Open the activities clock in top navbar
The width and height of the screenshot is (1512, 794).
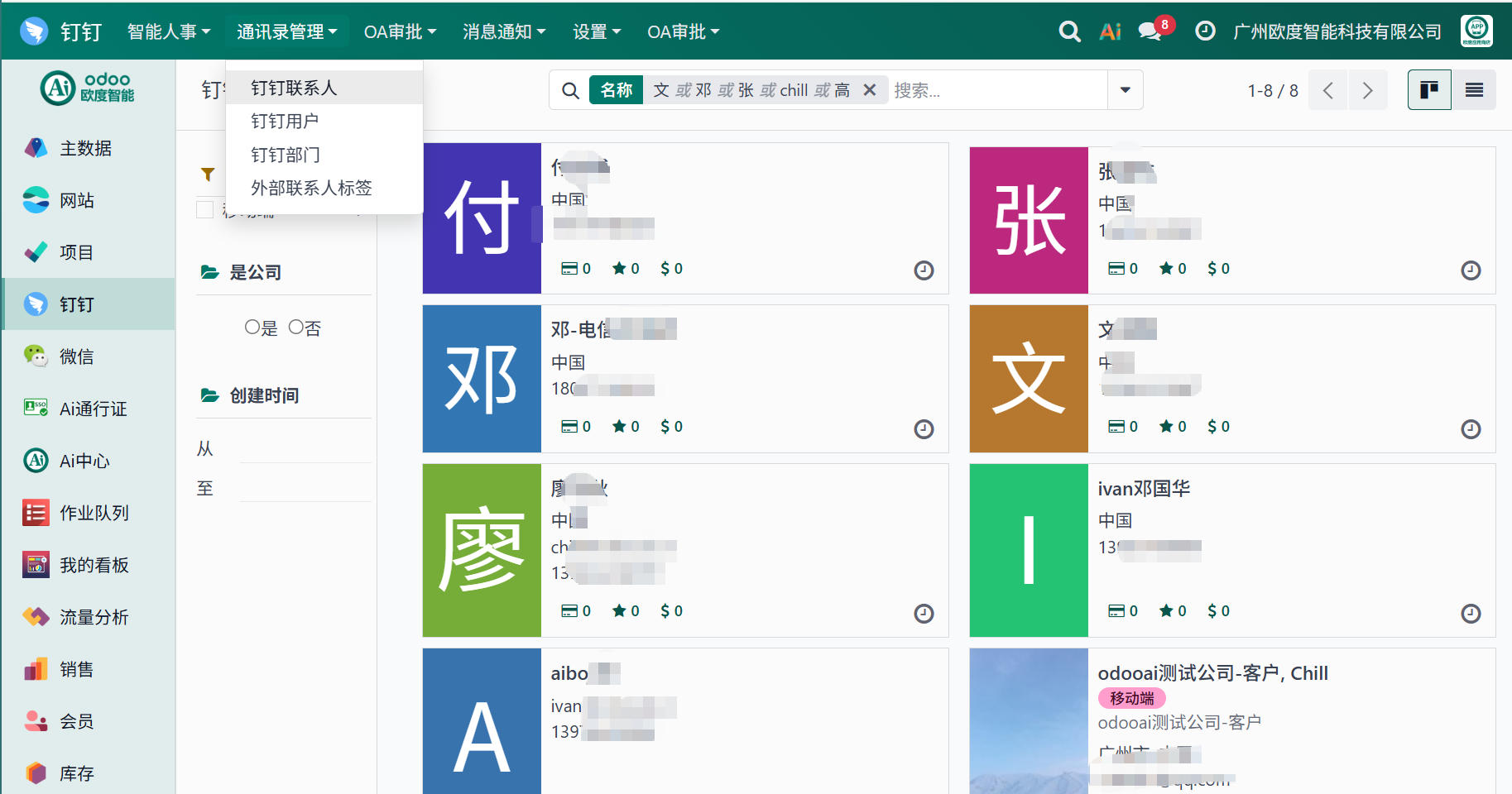tap(1205, 31)
